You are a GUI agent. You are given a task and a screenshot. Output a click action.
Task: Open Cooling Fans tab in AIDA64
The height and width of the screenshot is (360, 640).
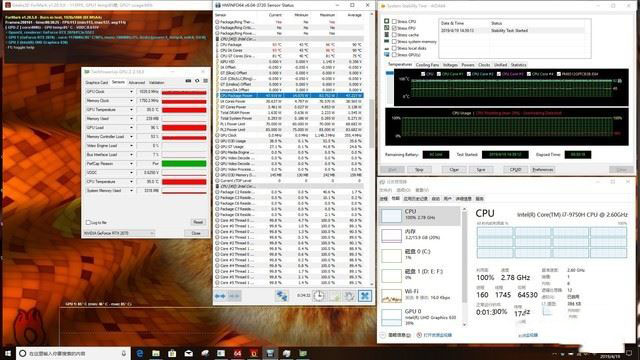pyautogui.click(x=427, y=65)
